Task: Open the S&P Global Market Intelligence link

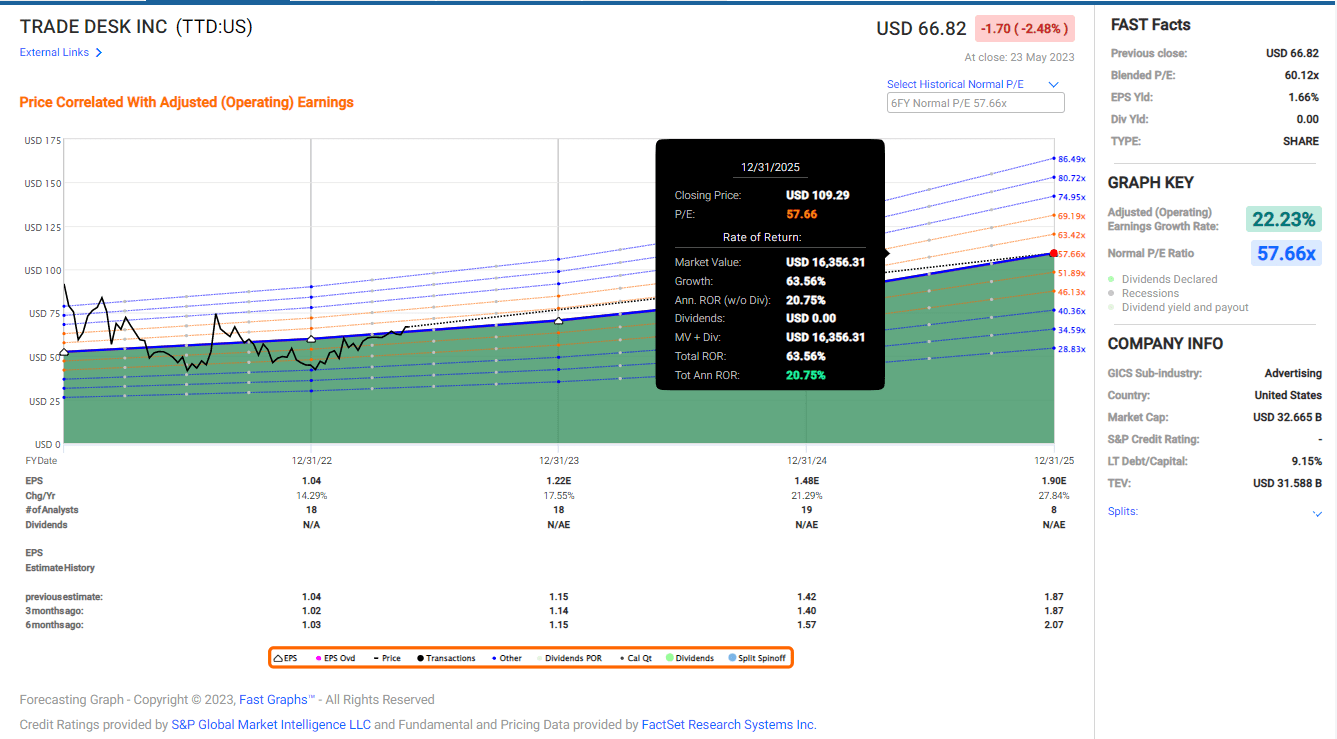Action: [x=271, y=724]
